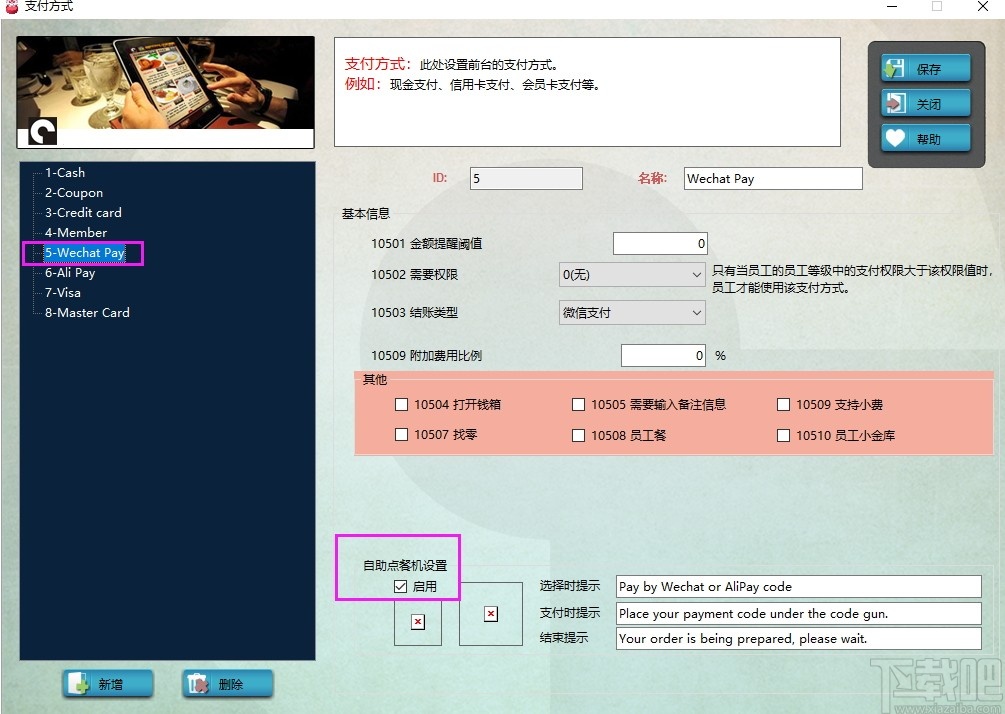Image resolution: width=1005 pixels, height=714 pixels.
Task: Click the 结束提示 text field
Action: coord(797,638)
